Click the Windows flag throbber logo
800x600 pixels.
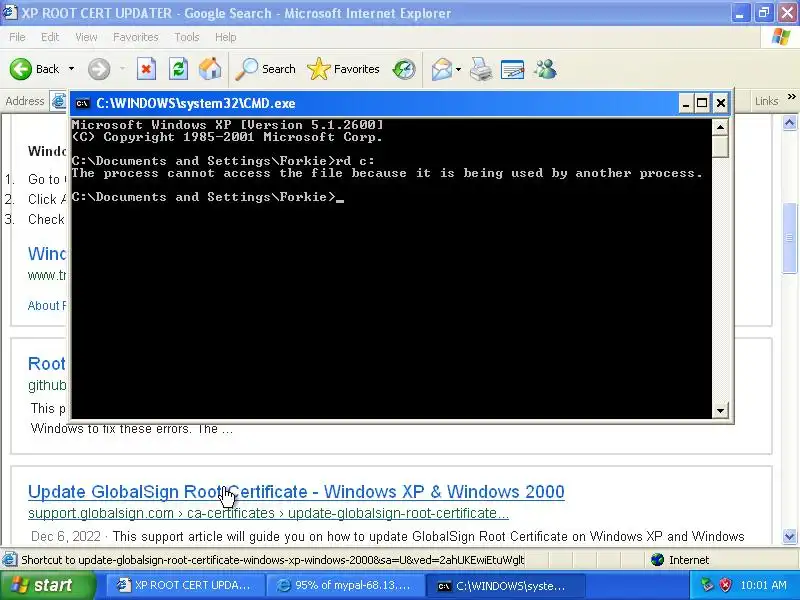coord(781,37)
